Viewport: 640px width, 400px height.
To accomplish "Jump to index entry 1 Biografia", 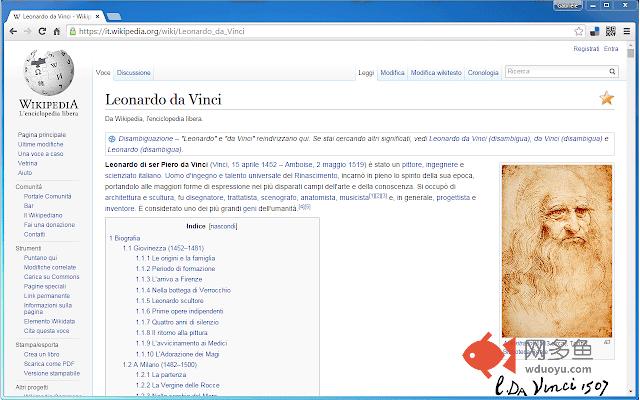I will pos(124,238).
